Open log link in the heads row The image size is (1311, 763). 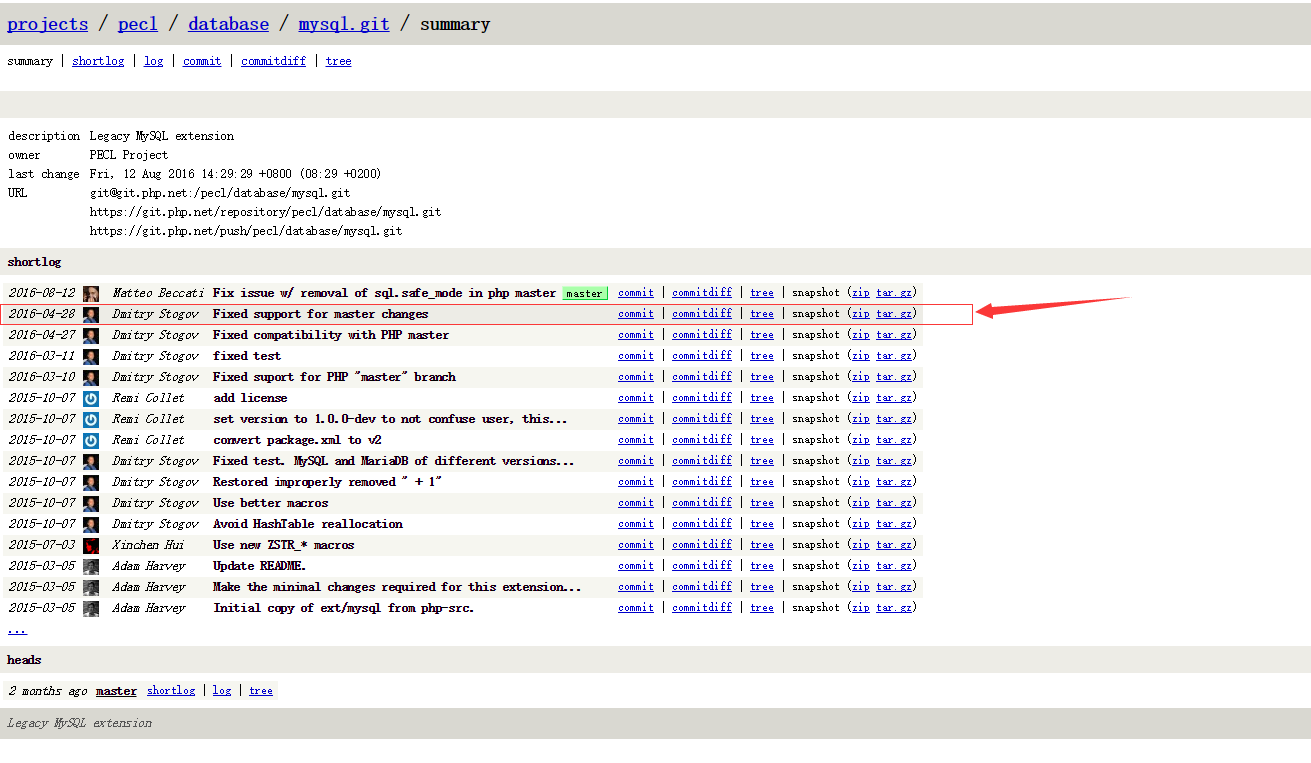tap(222, 691)
